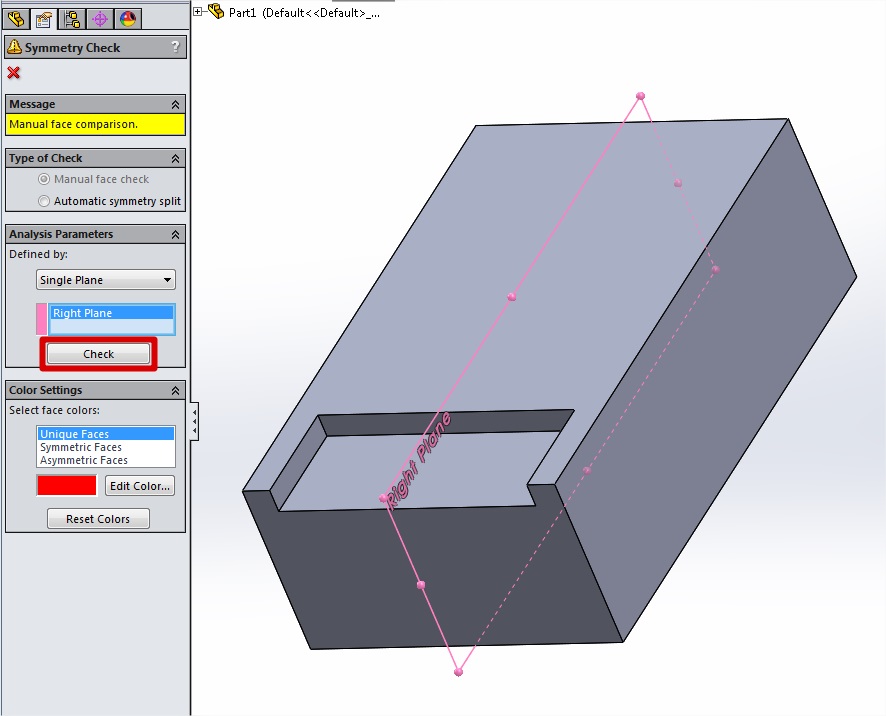Click the Part1 icon in flyout tree
Image resolution: width=886 pixels, height=716 pixels.
pyautogui.click(x=215, y=12)
